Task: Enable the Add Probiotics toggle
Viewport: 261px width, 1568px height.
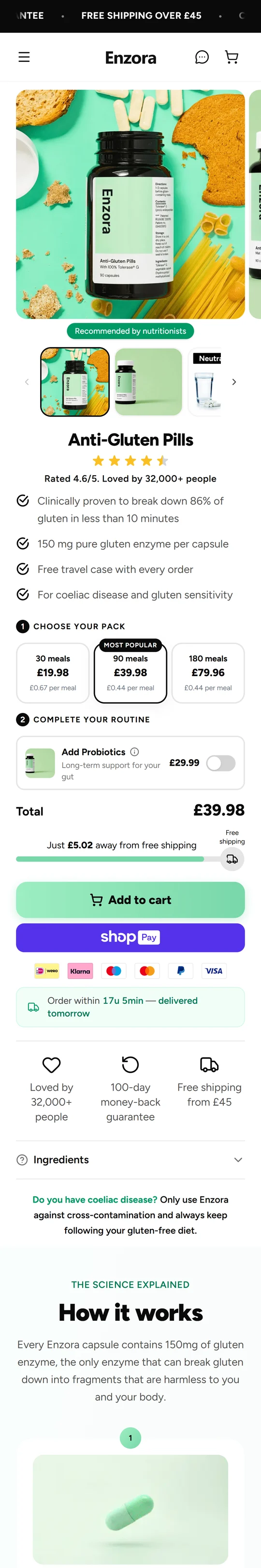Action: click(x=221, y=763)
